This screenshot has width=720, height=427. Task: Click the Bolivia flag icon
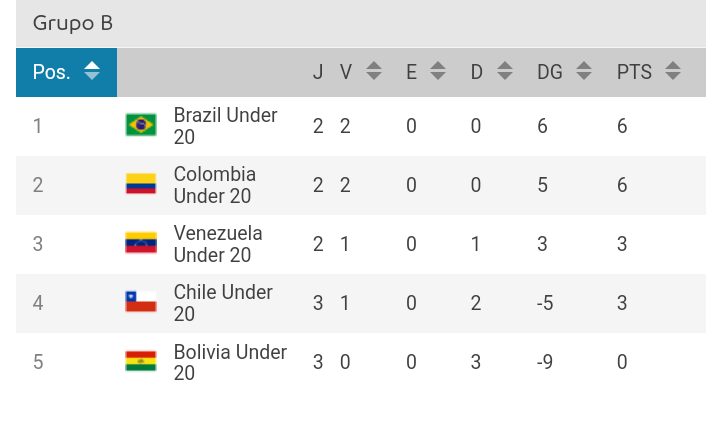tap(141, 361)
